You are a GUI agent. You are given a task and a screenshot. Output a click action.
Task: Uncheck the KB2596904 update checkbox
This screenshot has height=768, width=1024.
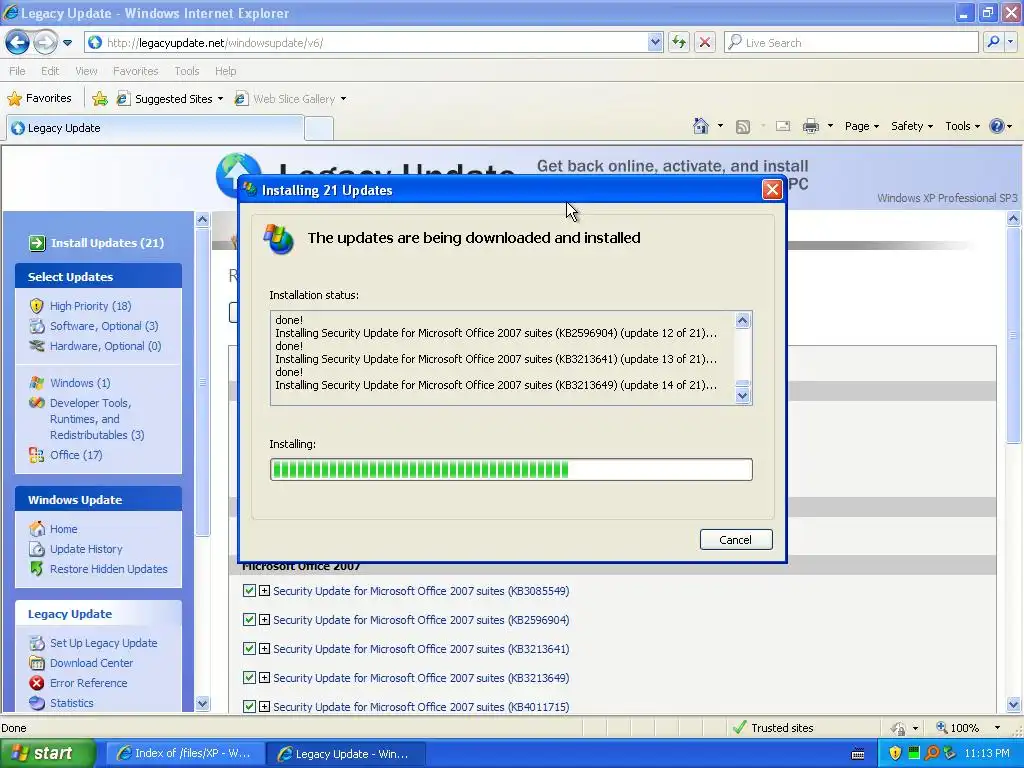click(x=249, y=619)
